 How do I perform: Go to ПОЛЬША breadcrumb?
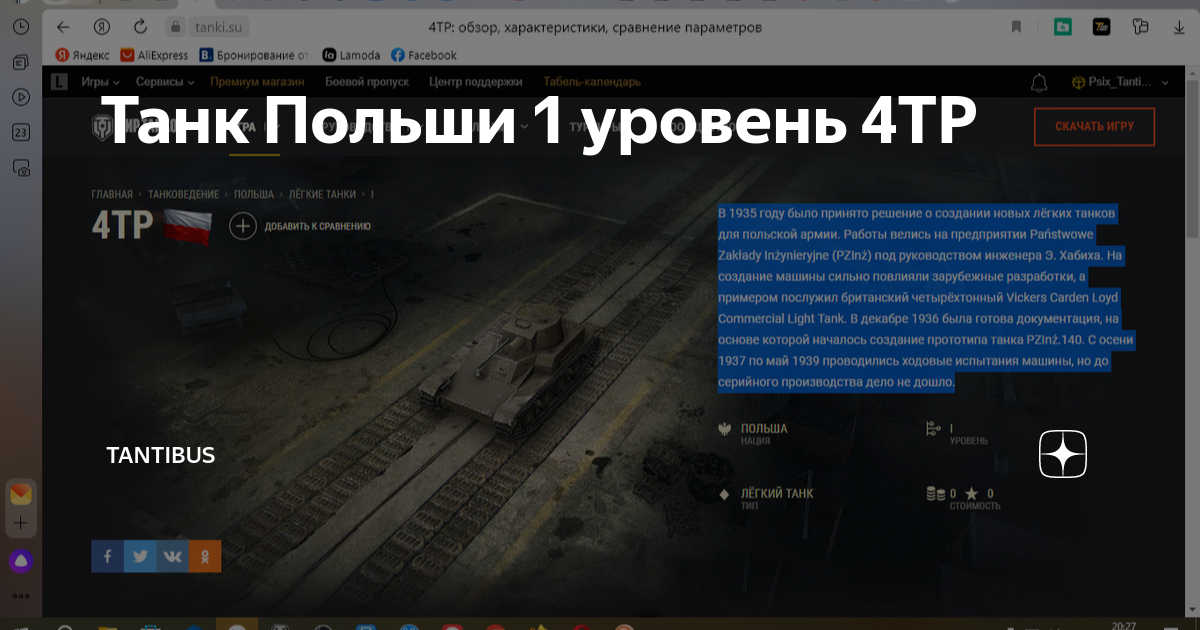254,194
